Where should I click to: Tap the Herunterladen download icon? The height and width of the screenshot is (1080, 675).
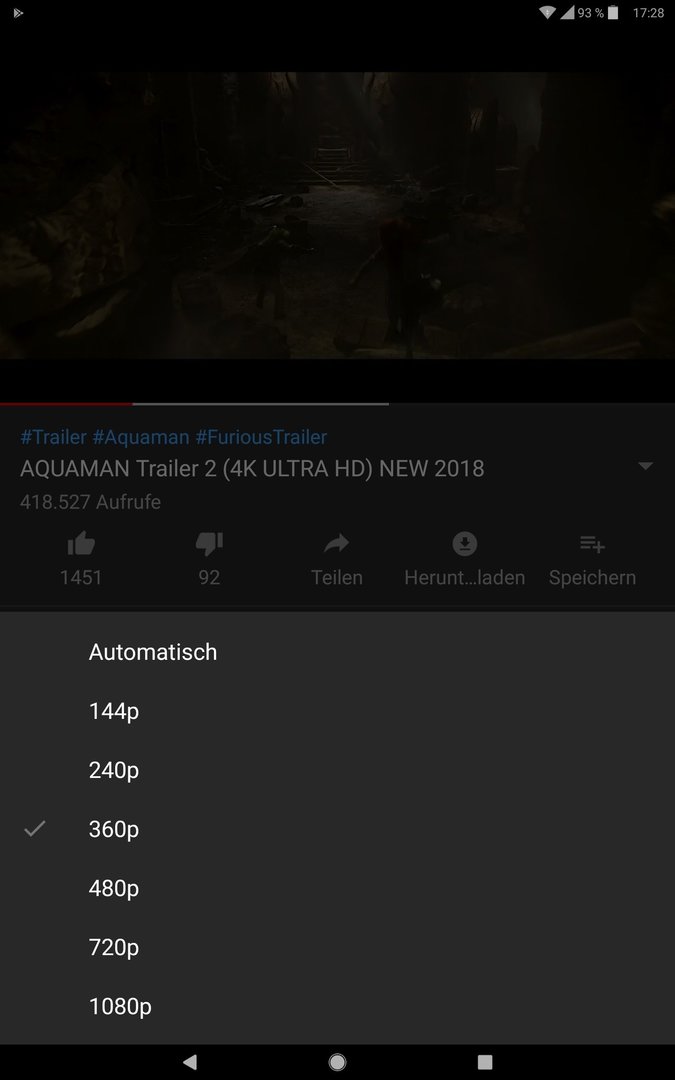point(465,544)
